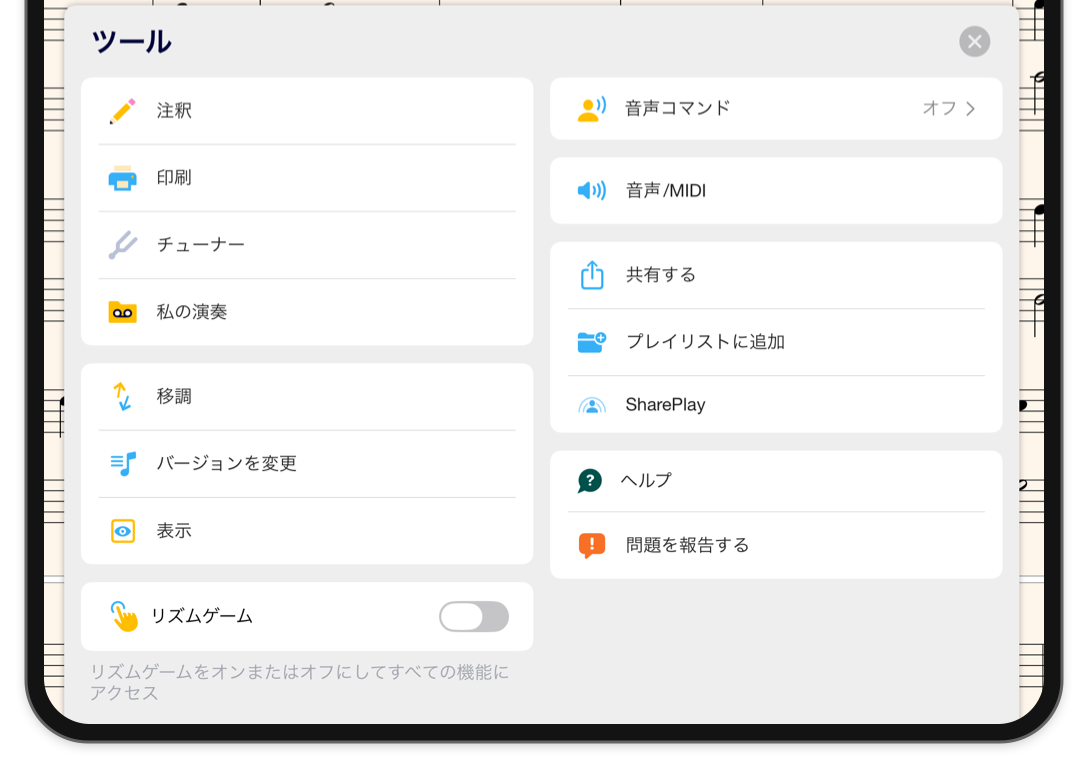The height and width of the screenshot is (762, 1088).
Task: Click the pencil icon for 注釈
Action: (123, 111)
